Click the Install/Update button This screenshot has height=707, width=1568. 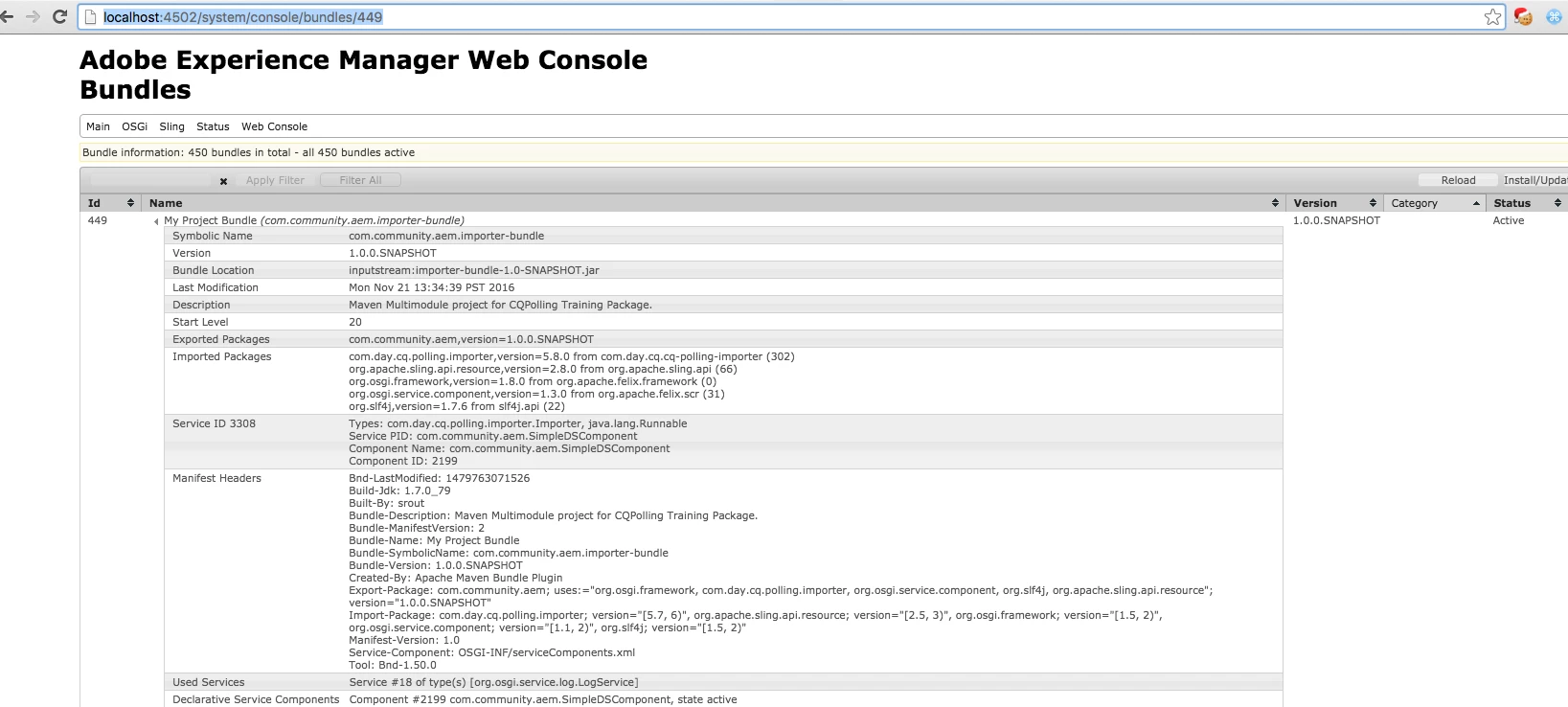1534,180
